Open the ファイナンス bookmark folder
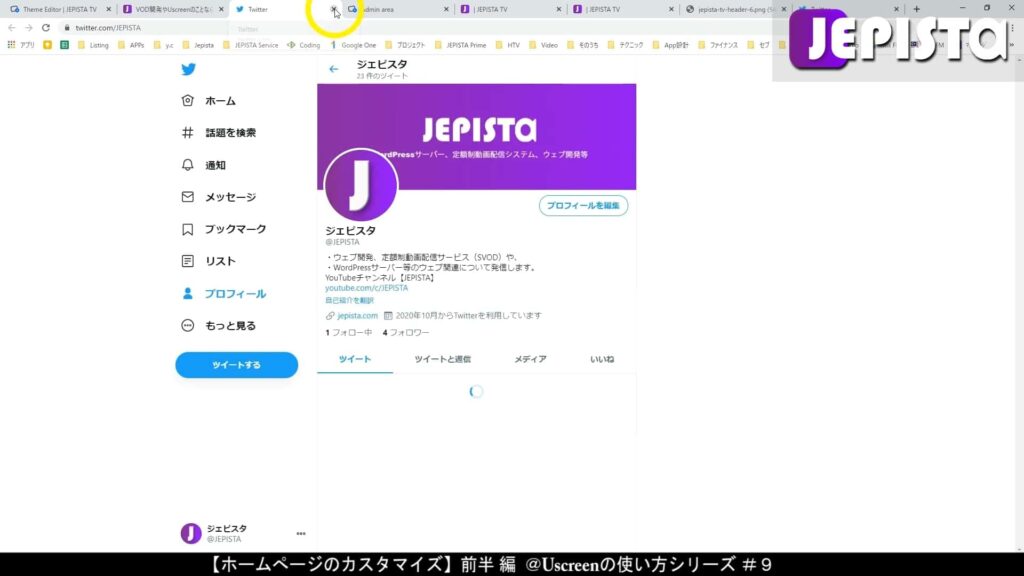Screen dimensions: 1024x576 [718, 45]
